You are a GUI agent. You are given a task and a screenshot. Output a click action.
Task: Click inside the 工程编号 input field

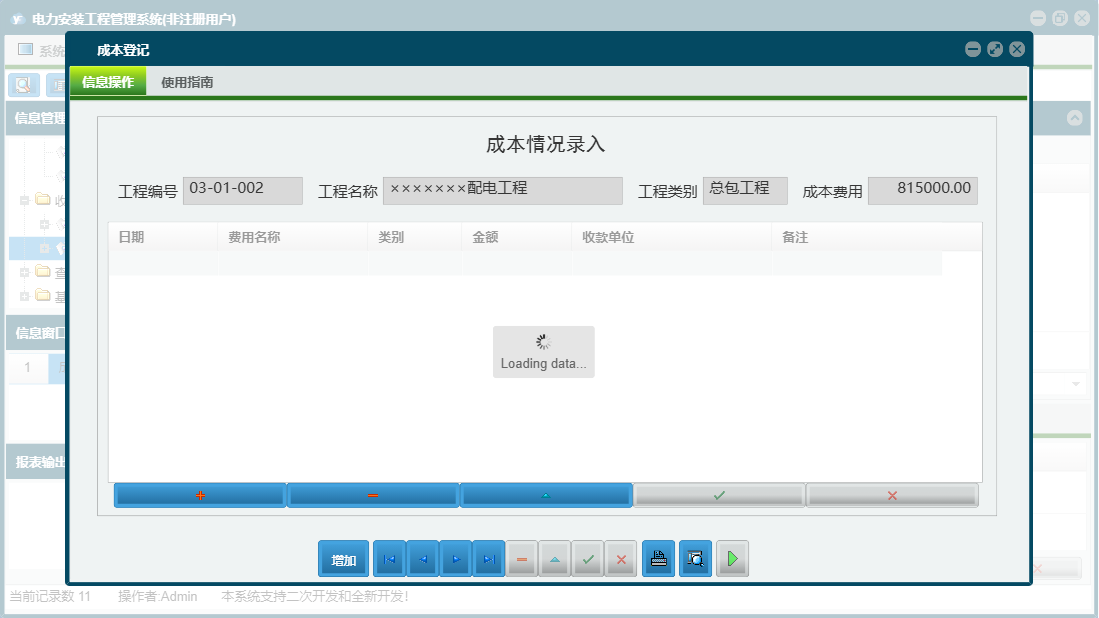[x=242, y=190]
